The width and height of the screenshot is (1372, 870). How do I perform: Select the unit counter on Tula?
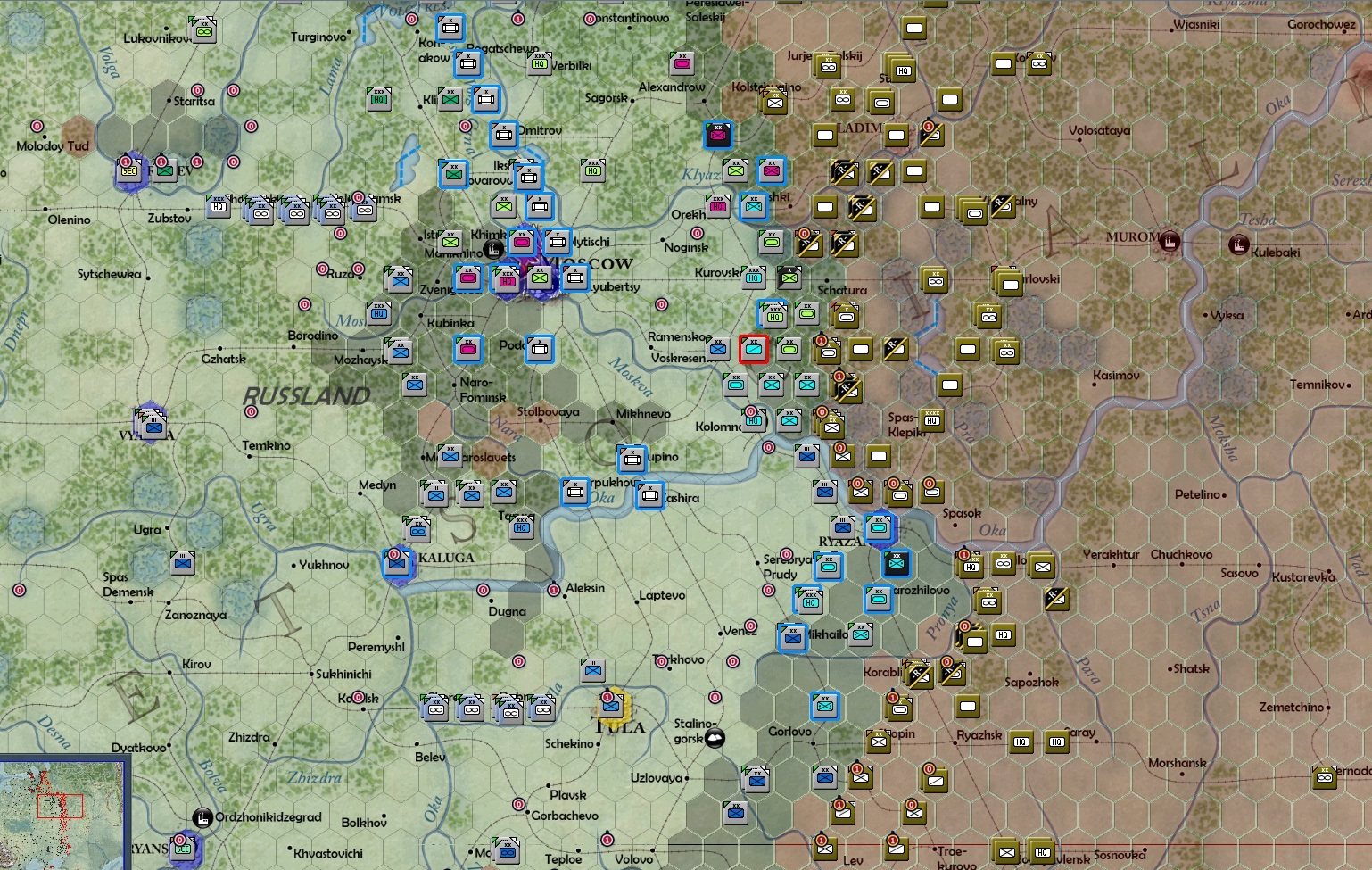[611, 705]
